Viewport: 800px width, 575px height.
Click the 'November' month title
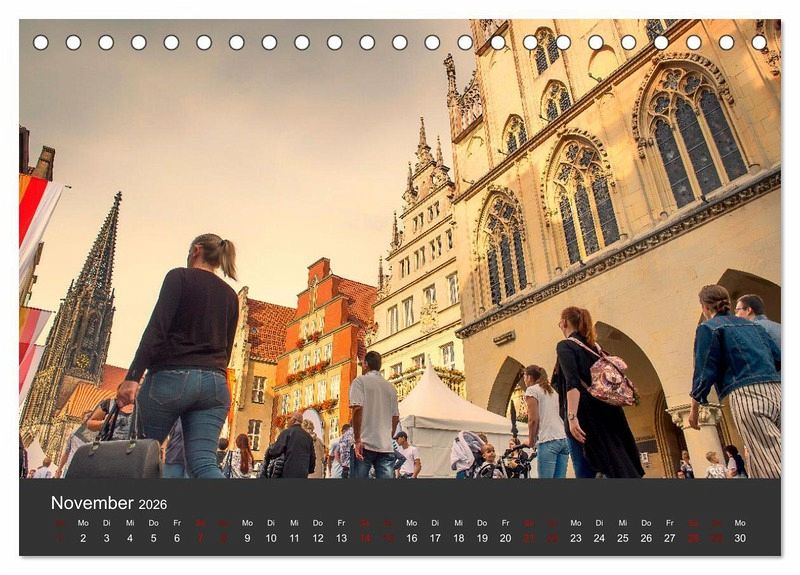point(92,503)
